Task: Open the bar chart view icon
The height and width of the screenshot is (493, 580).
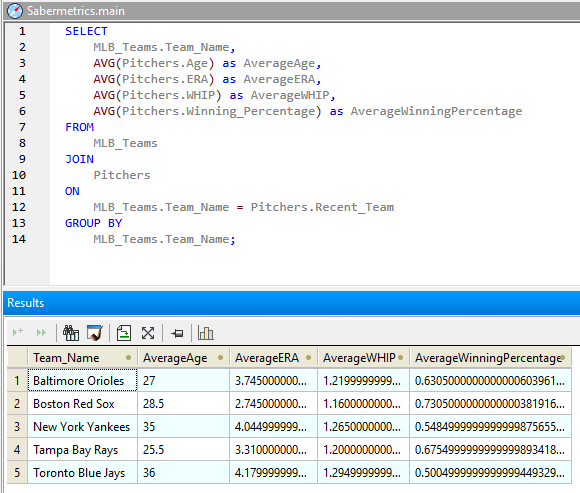Action: (206, 333)
